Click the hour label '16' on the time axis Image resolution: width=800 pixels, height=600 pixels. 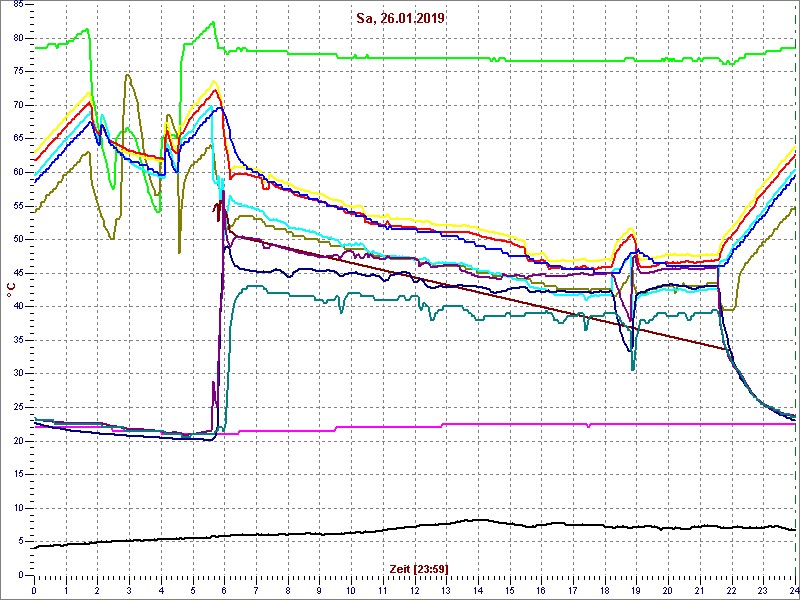pos(541,590)
